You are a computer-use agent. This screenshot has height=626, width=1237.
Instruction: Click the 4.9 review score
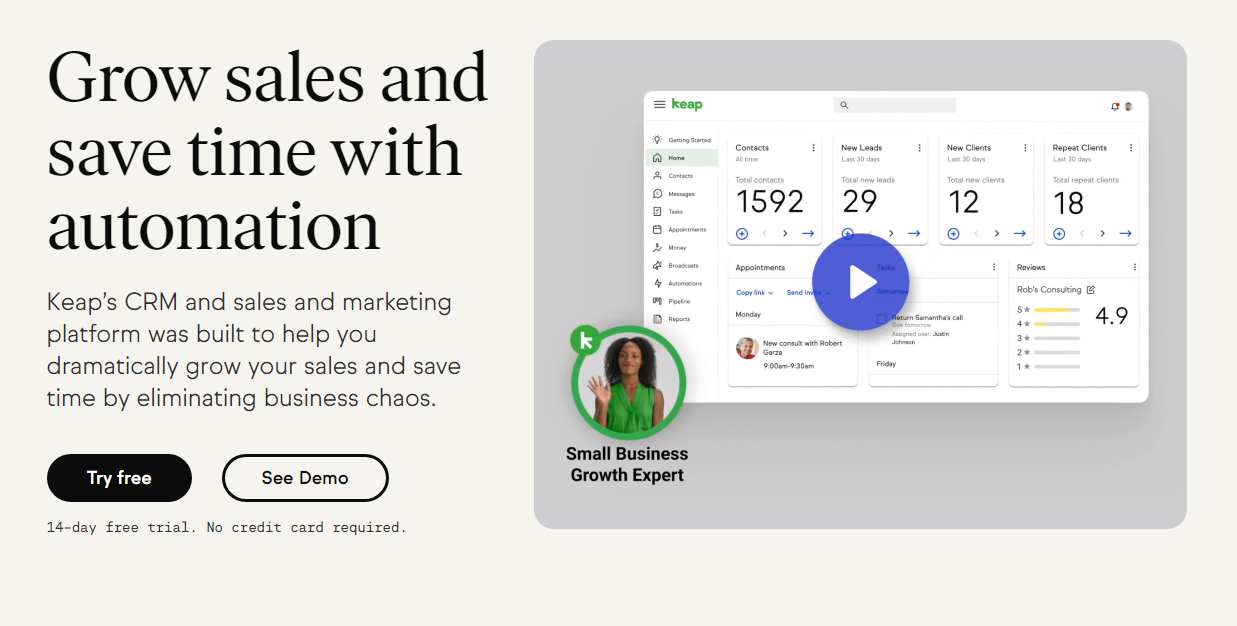click(x=1112, y=316)
